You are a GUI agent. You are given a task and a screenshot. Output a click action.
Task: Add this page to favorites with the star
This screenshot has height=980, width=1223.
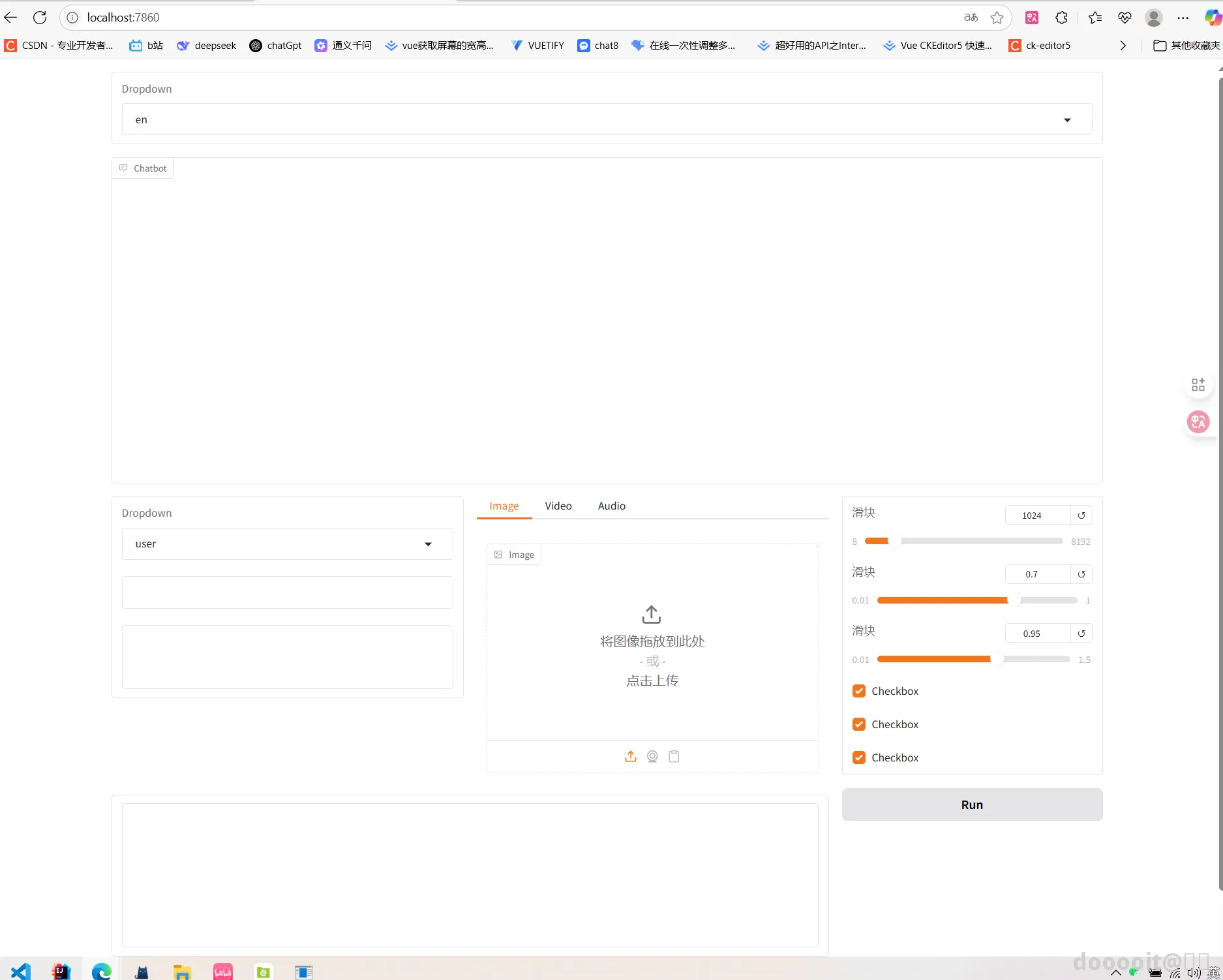click(997, 18)
